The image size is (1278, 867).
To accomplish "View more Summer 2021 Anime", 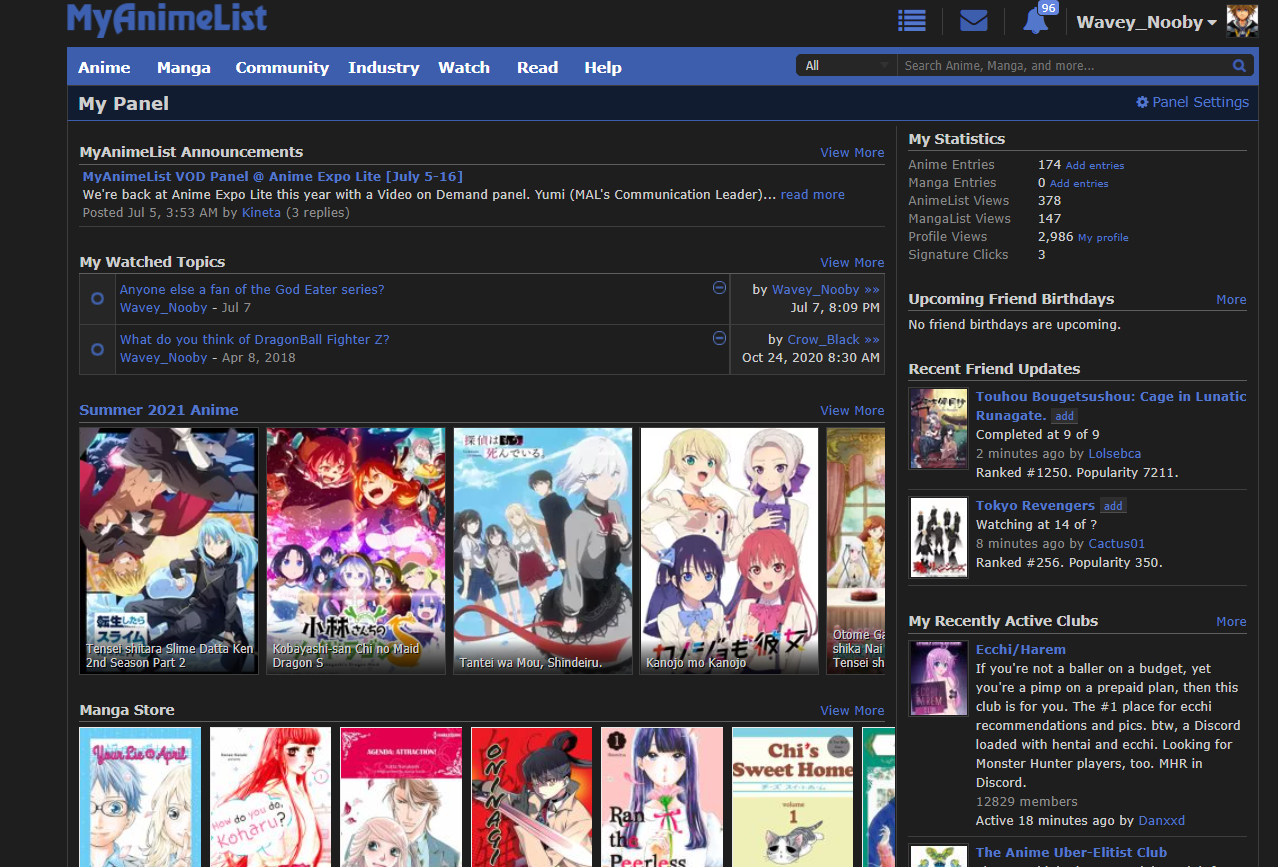I will tap(852, 411).
